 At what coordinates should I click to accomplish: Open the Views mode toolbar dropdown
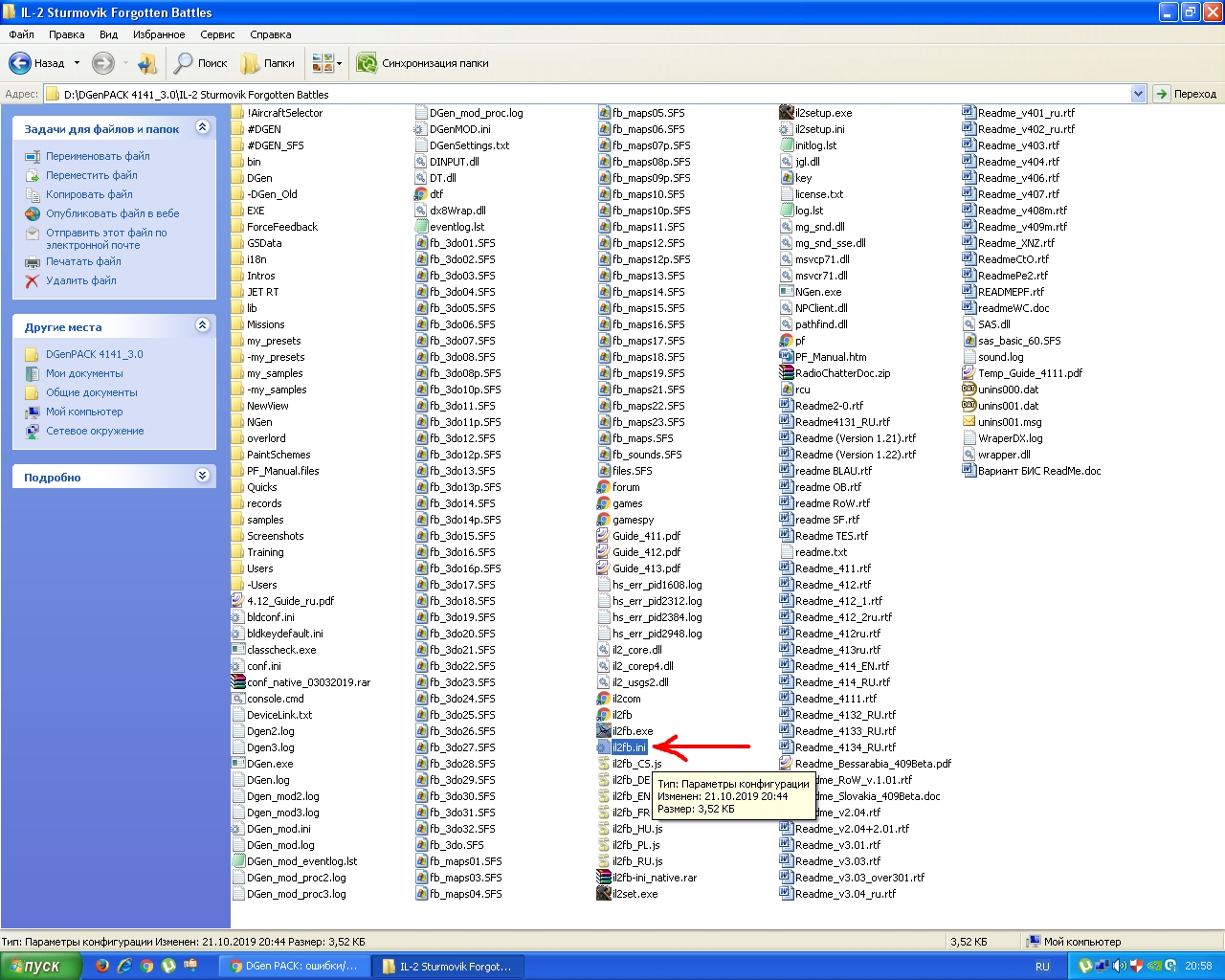point(326,63)
